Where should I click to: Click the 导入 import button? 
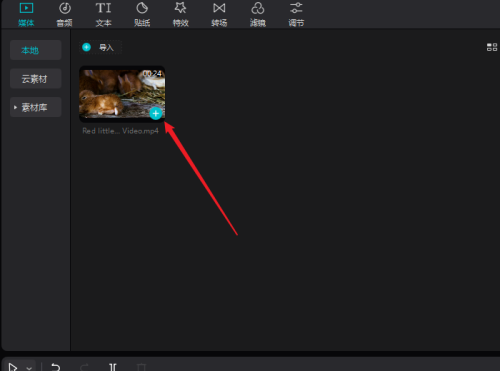pyautogui.click(x=101, y=47)
